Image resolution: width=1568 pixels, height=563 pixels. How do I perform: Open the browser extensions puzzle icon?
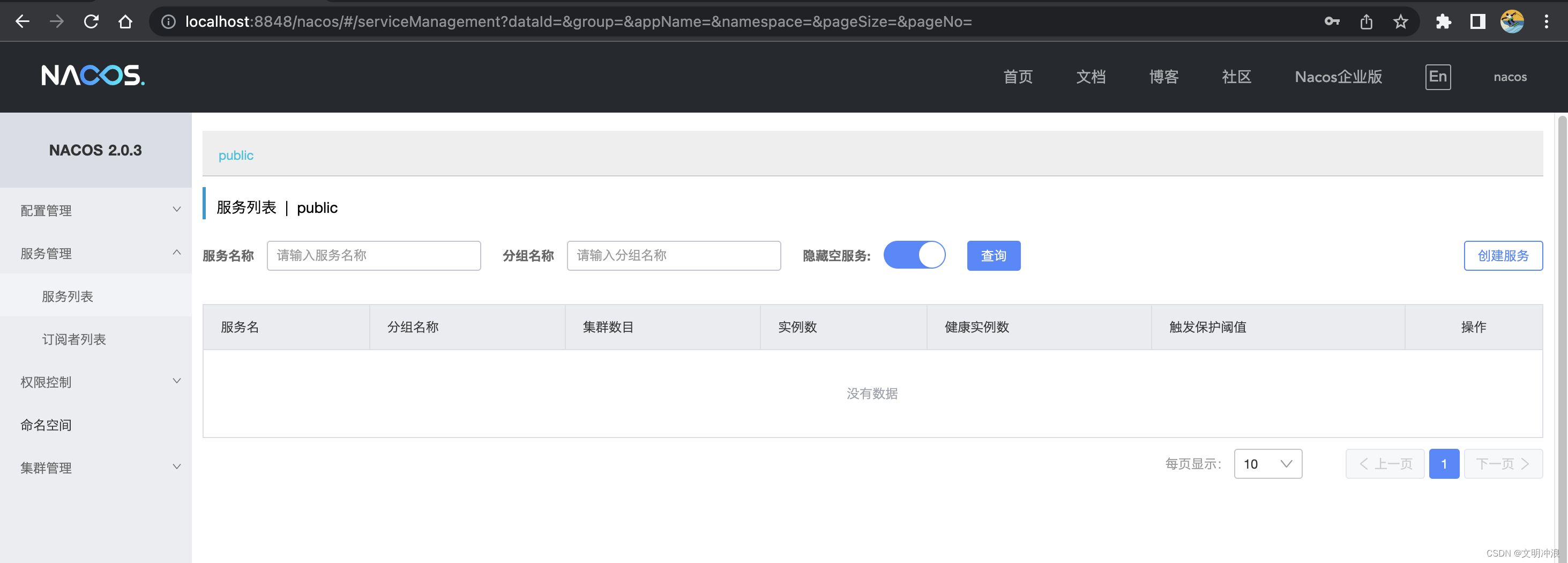click(x=1443, y=21)
